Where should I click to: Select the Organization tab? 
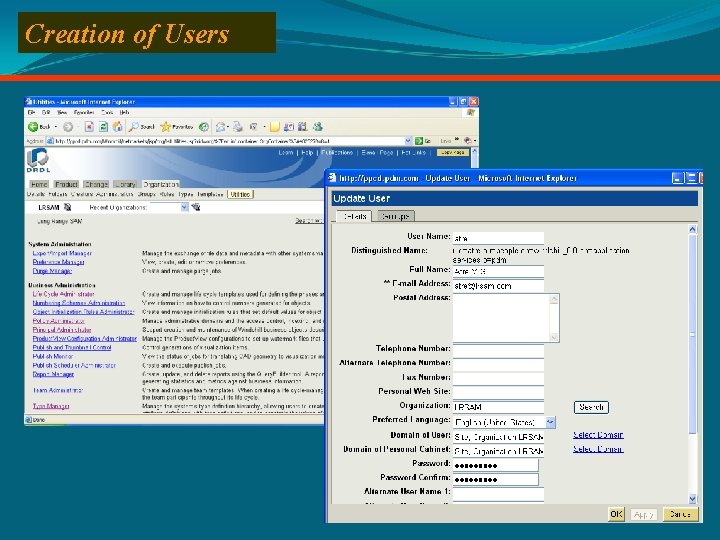click(x=160, y=184)
